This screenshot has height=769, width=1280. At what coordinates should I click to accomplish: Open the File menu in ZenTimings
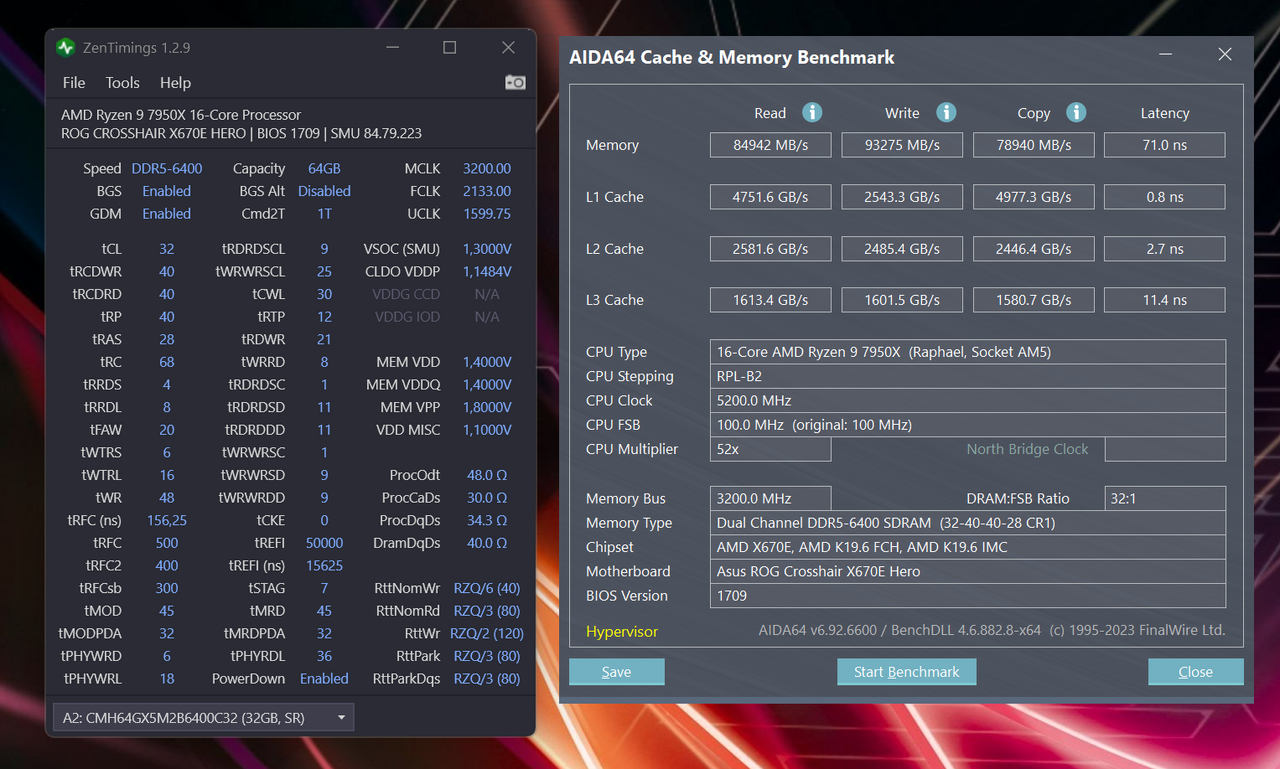74,83
